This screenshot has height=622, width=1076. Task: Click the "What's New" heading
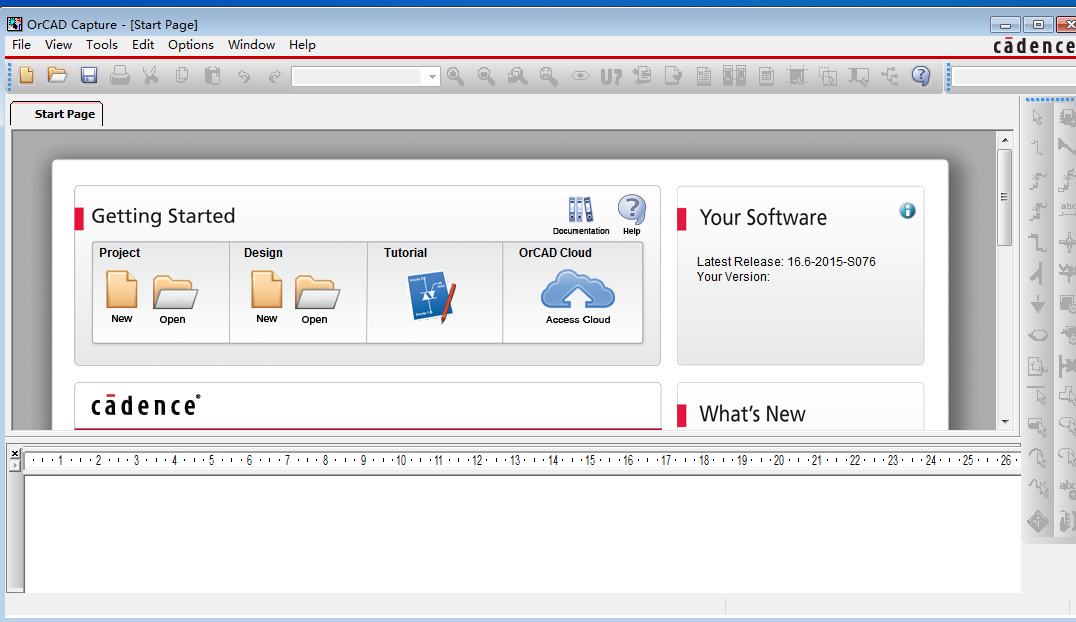tap(752, 414)
